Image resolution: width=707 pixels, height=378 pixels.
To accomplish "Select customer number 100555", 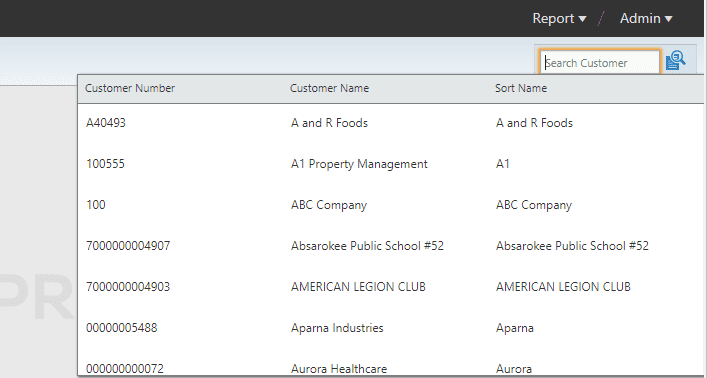I will (105, 164).
